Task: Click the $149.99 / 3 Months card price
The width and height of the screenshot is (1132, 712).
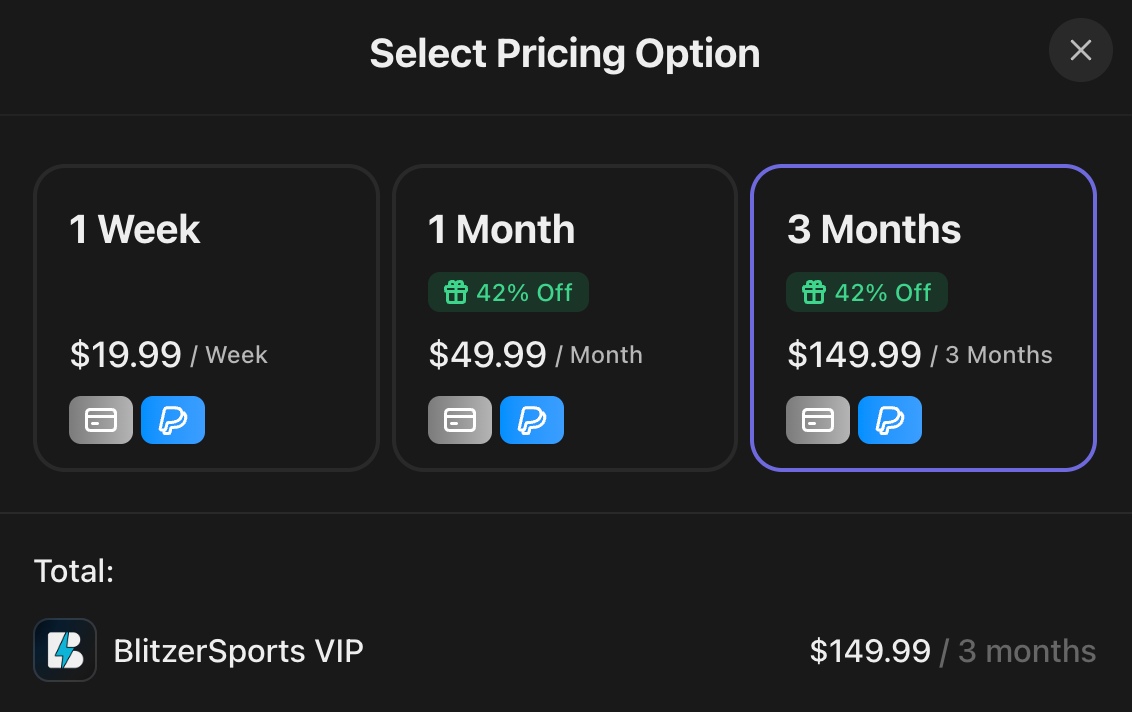Action: (919, 355)
